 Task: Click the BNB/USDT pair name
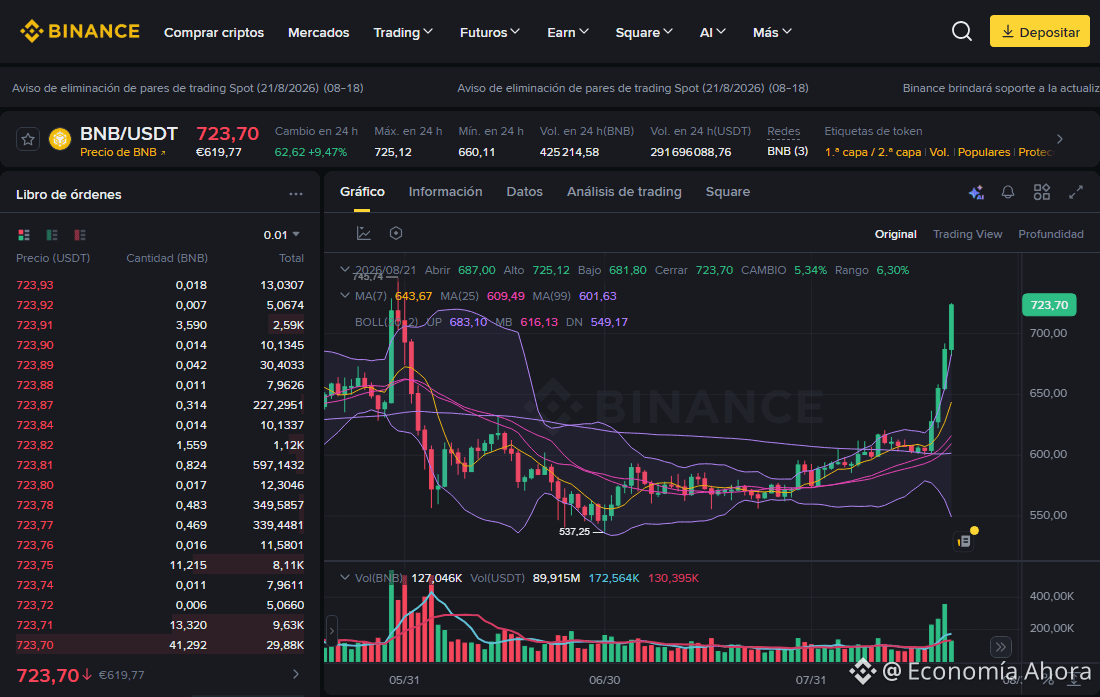129,133
